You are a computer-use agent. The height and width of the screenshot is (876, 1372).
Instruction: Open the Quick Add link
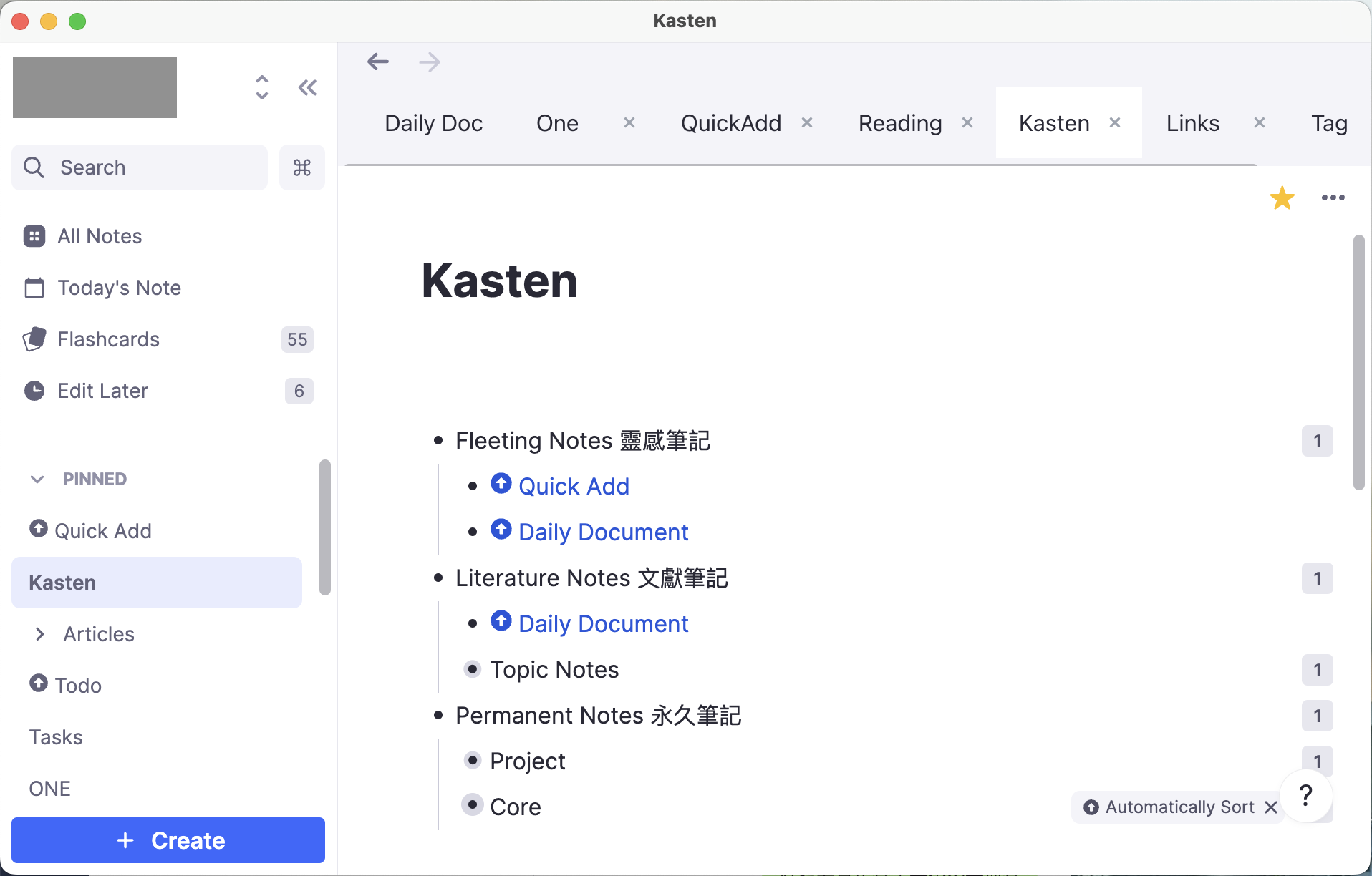pos(574,486)
